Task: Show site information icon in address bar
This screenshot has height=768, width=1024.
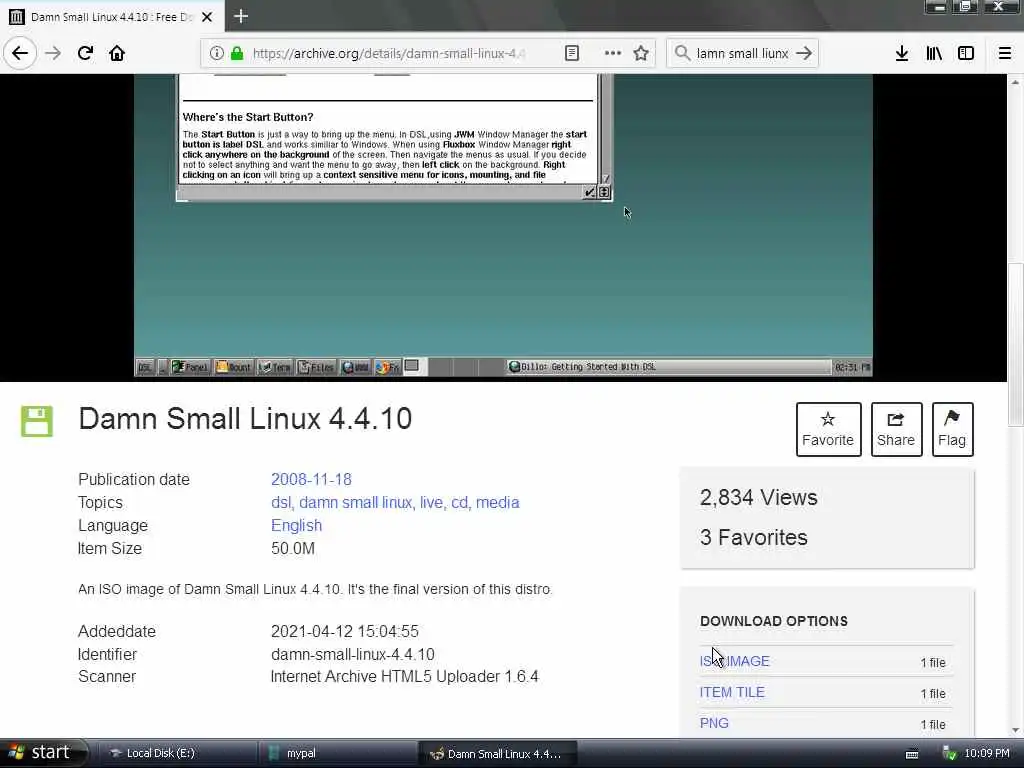Action: pyautogui.click(x=216, y=53)
